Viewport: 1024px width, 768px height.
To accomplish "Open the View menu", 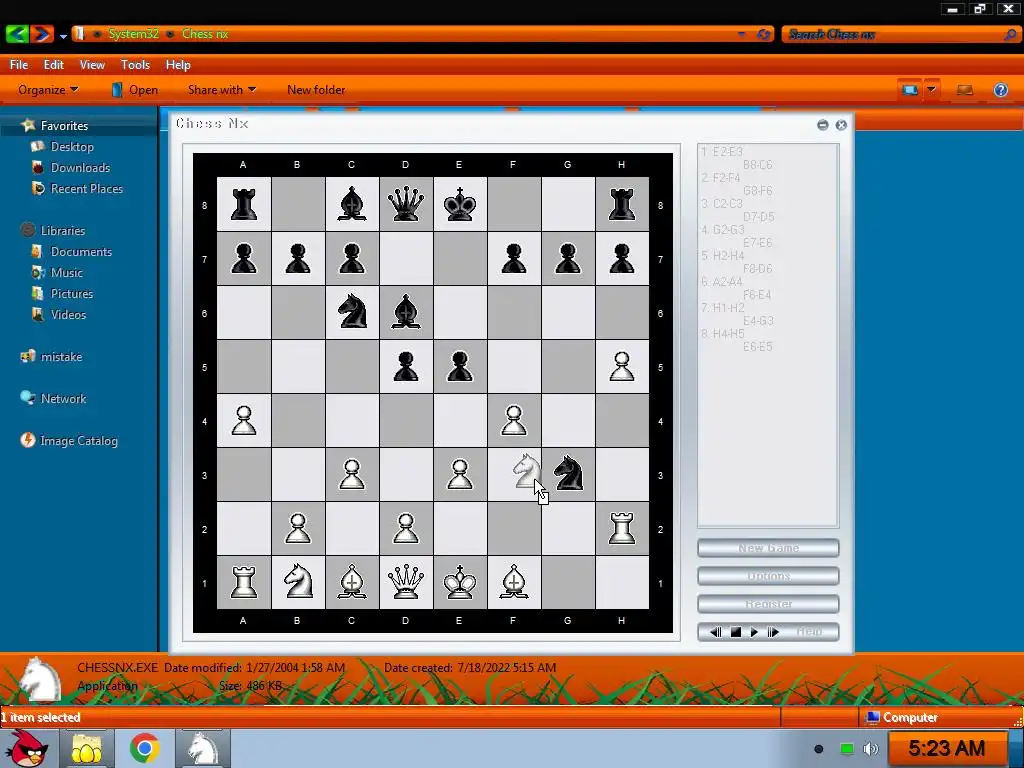I will click(x=92, y=65).
